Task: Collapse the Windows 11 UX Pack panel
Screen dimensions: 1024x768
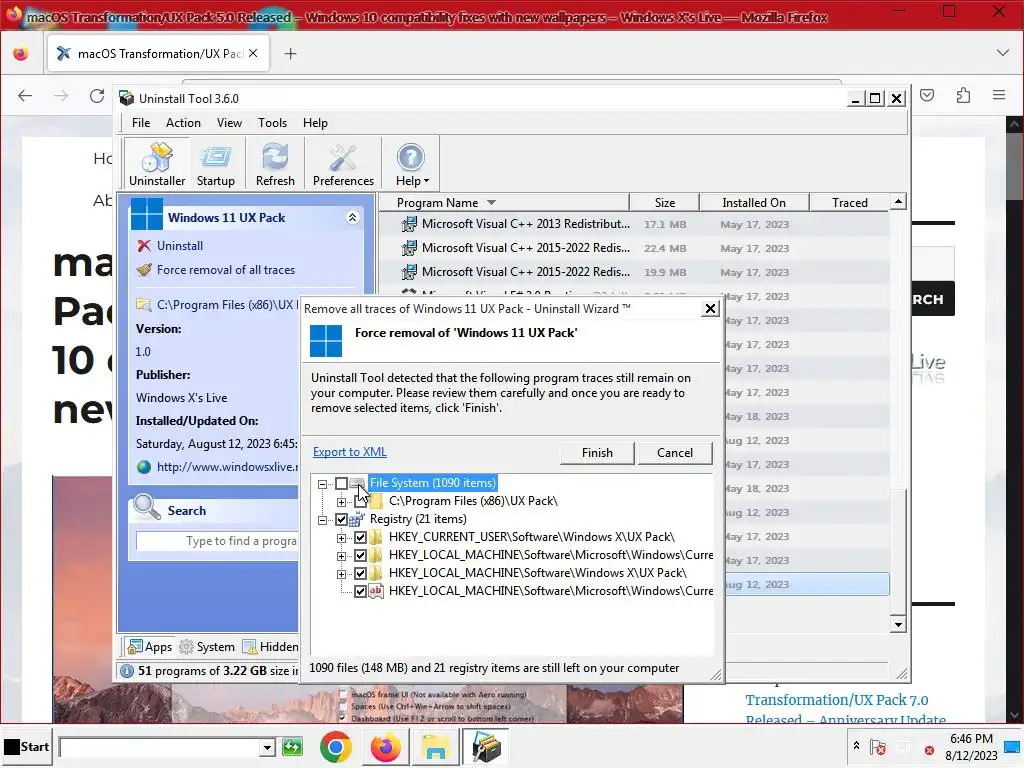Action: (x=352, y=217)
